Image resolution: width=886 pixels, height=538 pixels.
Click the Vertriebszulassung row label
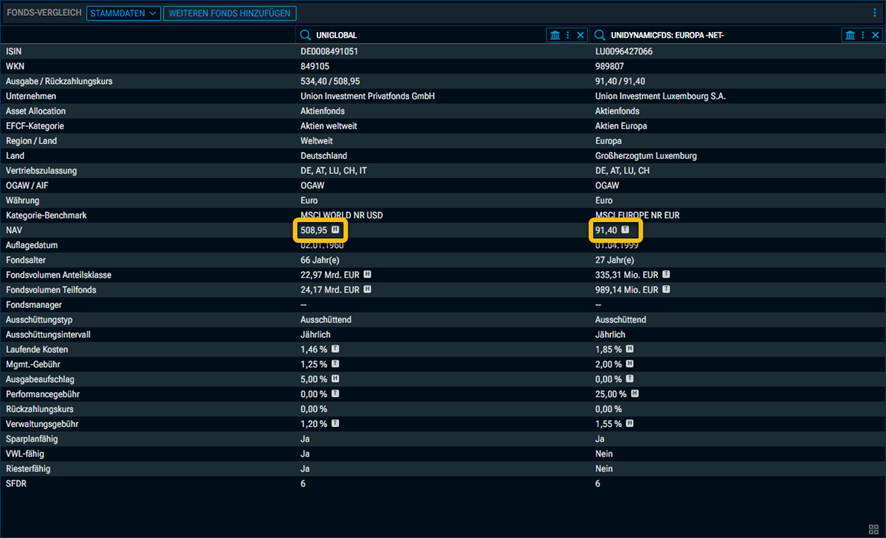pyautogui.click(x=41, y=171)
